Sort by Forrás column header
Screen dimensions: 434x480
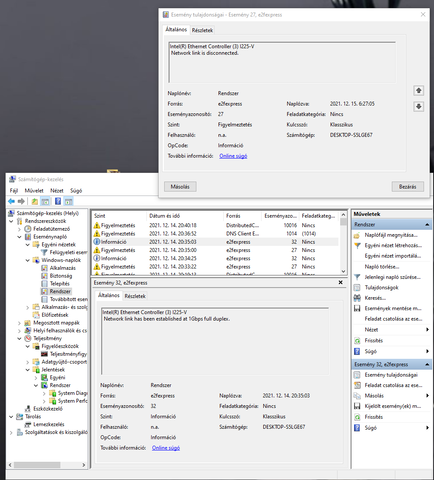[x=242, y=216]
